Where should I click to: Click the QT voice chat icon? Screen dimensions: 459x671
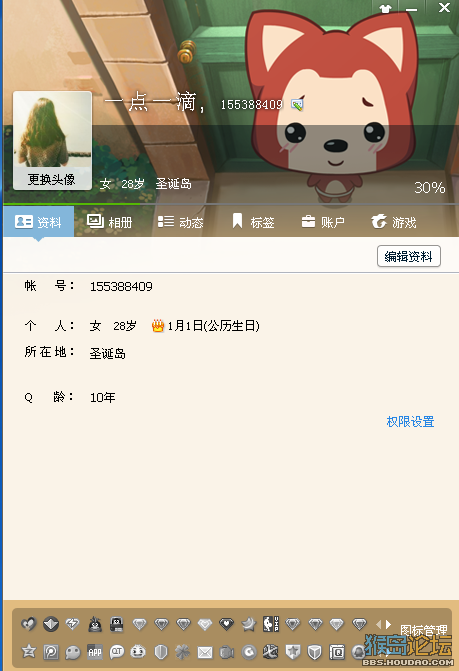point(117,652)
